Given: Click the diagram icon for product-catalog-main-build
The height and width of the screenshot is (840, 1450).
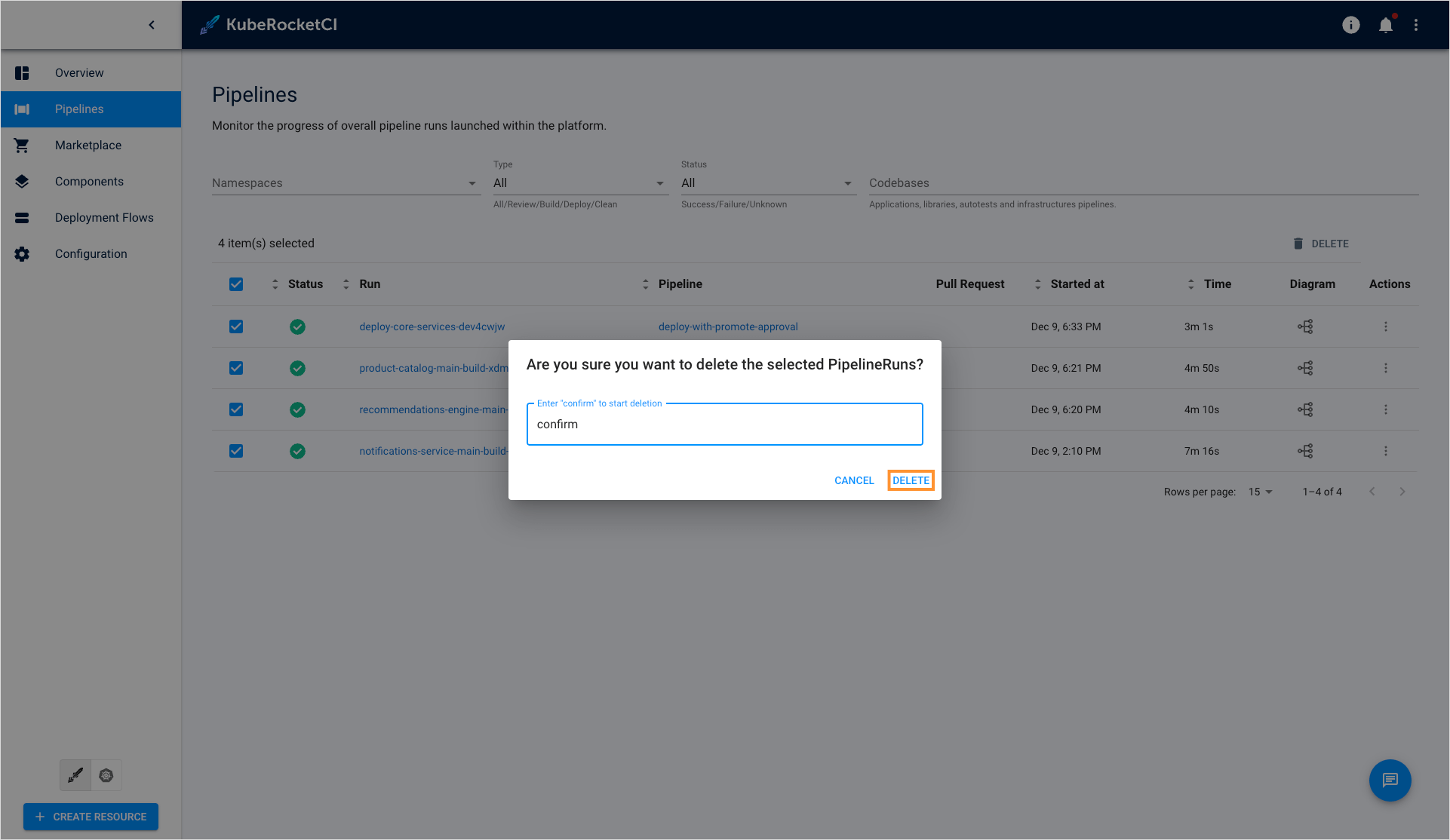Looking at the screenshot, I should click(1305, 368).
